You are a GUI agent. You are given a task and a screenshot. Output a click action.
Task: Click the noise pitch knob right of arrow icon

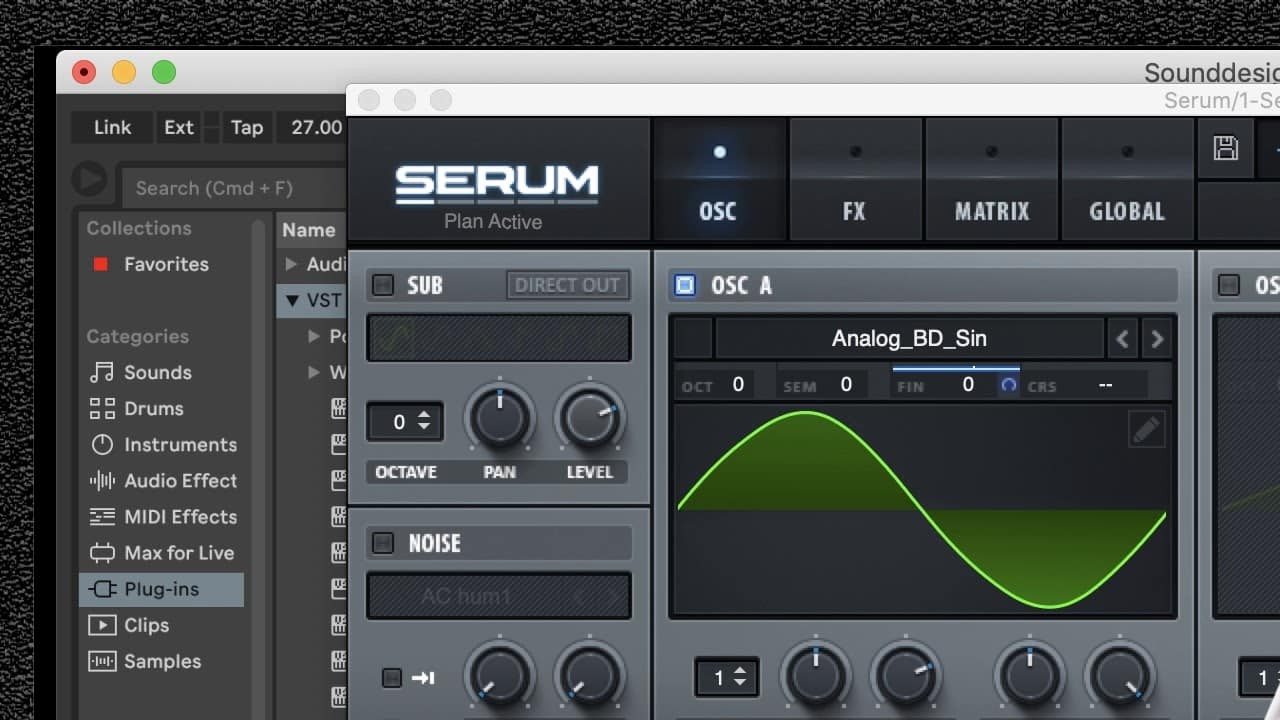tap(499, 676)
